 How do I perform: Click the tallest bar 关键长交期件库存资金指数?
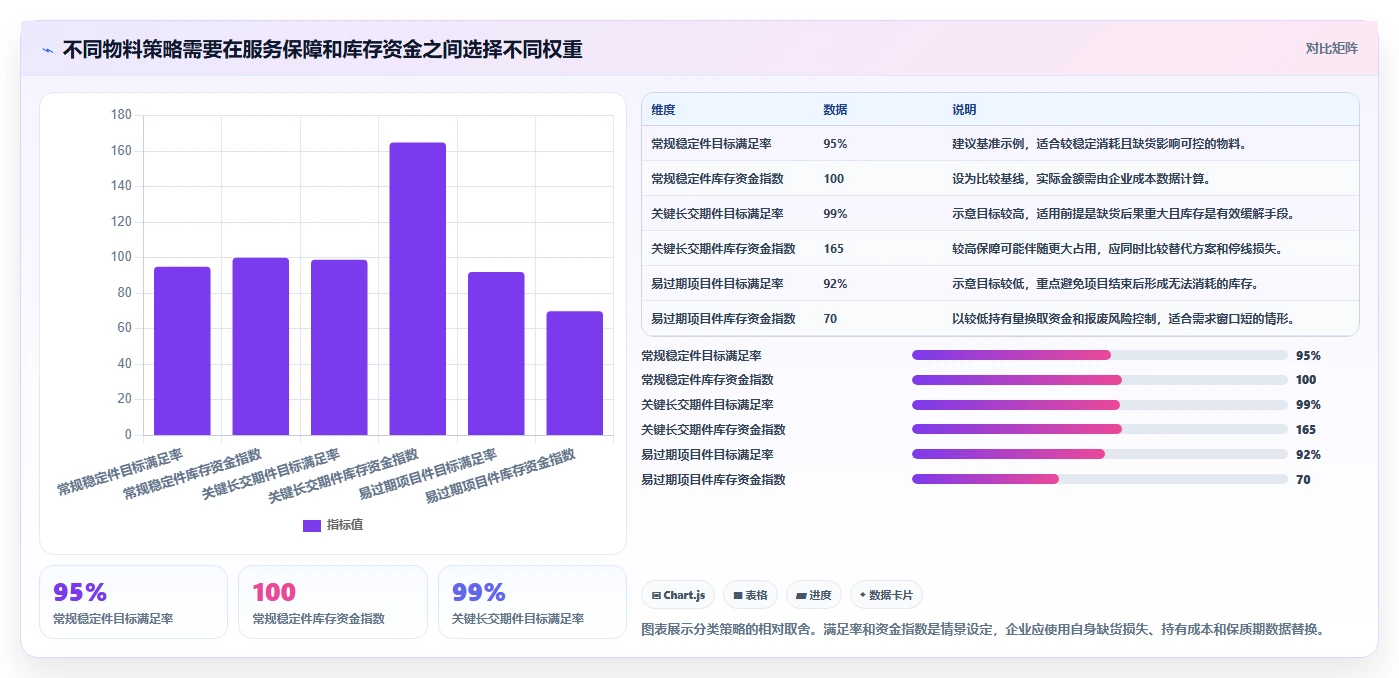(x=417, y=289)
